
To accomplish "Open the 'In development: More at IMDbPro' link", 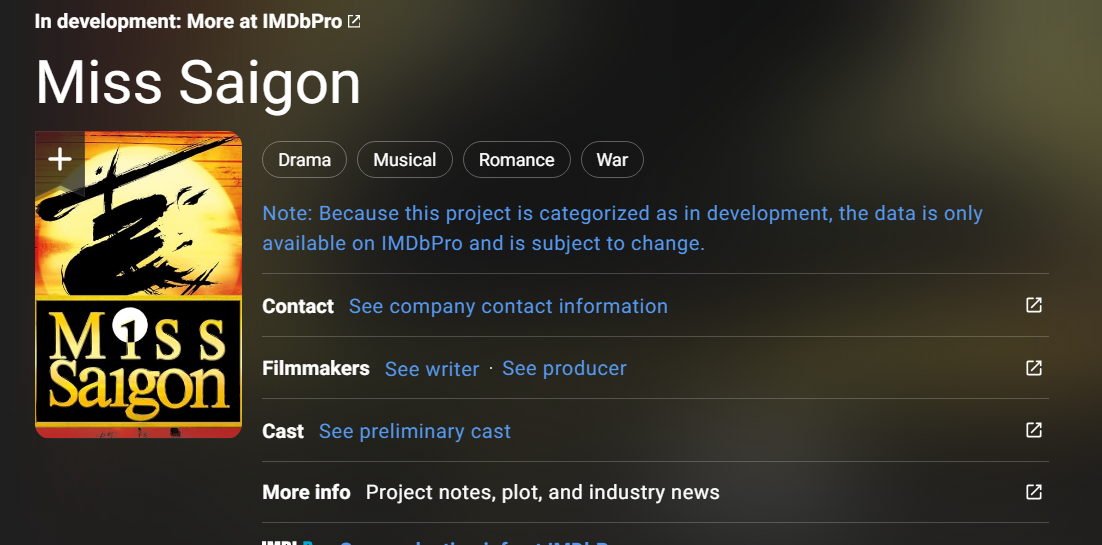I will coord(197,21).
